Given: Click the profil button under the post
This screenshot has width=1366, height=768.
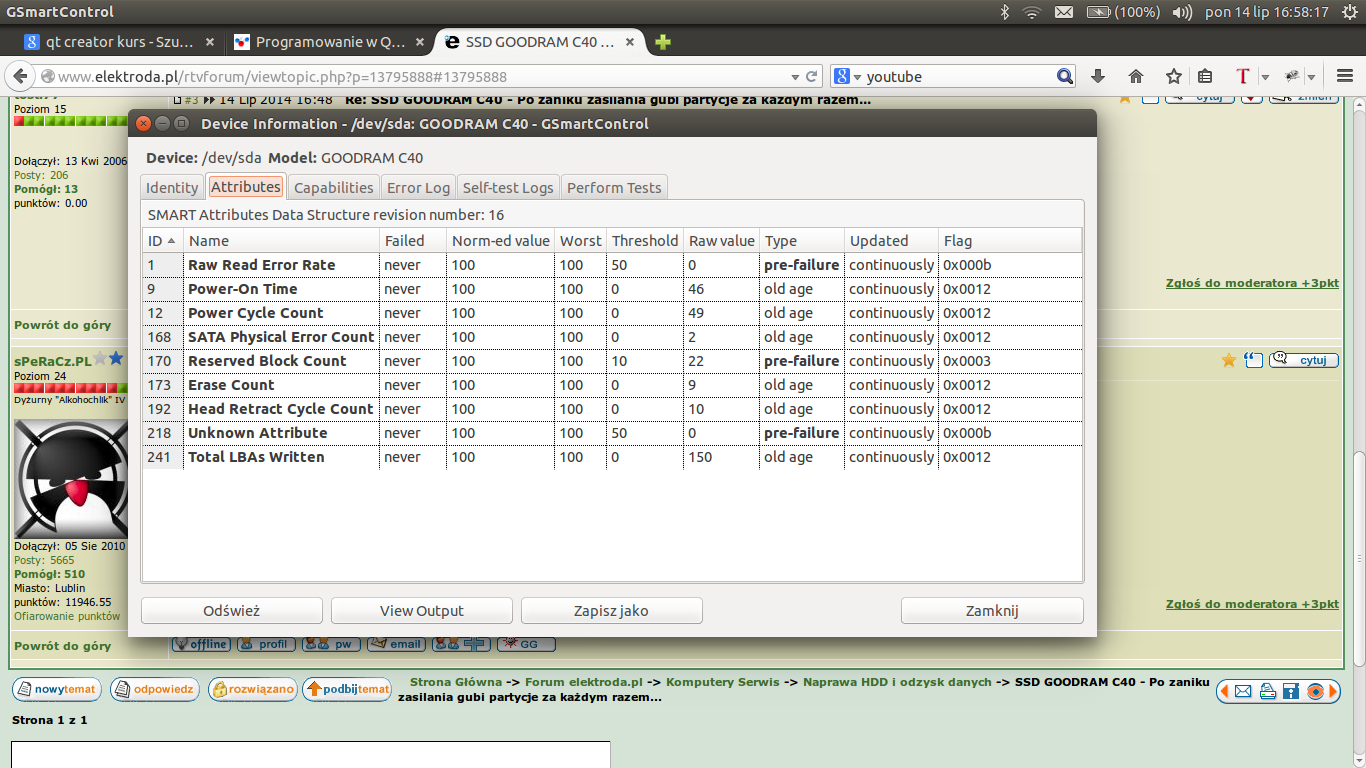Looking at the screenshot, I should [x=266, y=644].
